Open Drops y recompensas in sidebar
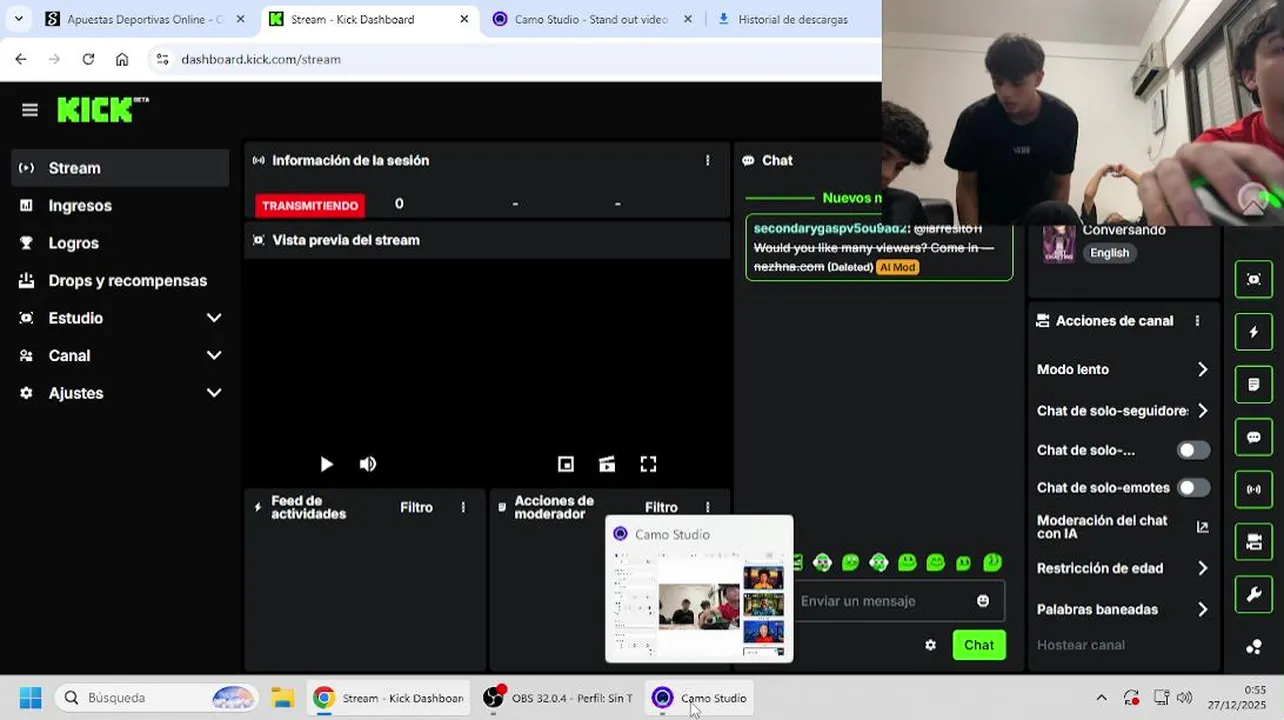The height and width of the screenshot is (720, 1284). (x=120, y=281)
